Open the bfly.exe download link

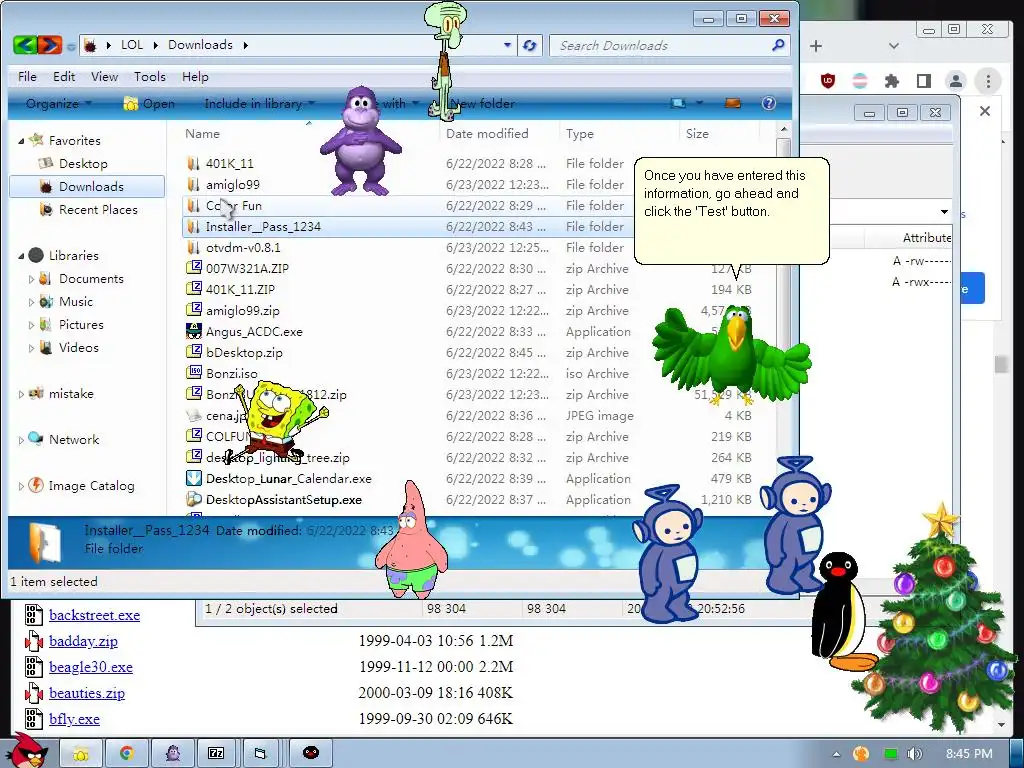pyautogui.click(x=74, y=720)
